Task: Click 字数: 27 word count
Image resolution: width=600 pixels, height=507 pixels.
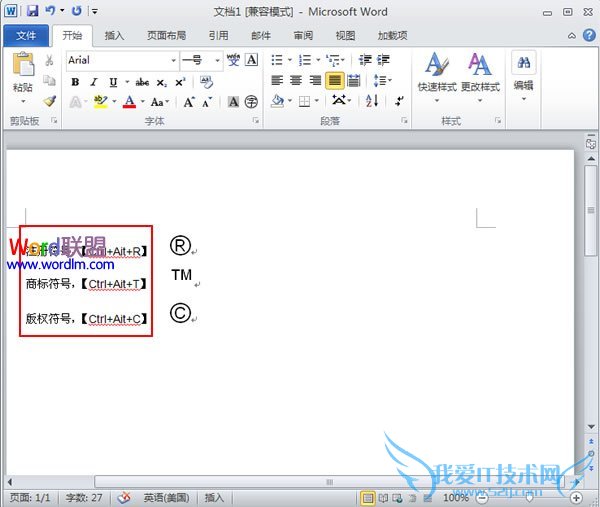Action: coord(84,498)
